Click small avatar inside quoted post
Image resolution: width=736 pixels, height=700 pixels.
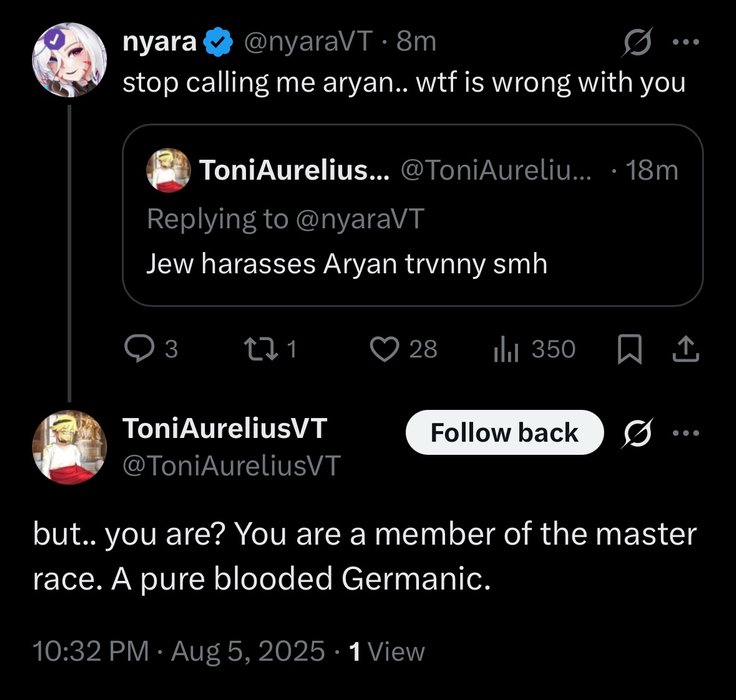[169, 170]
